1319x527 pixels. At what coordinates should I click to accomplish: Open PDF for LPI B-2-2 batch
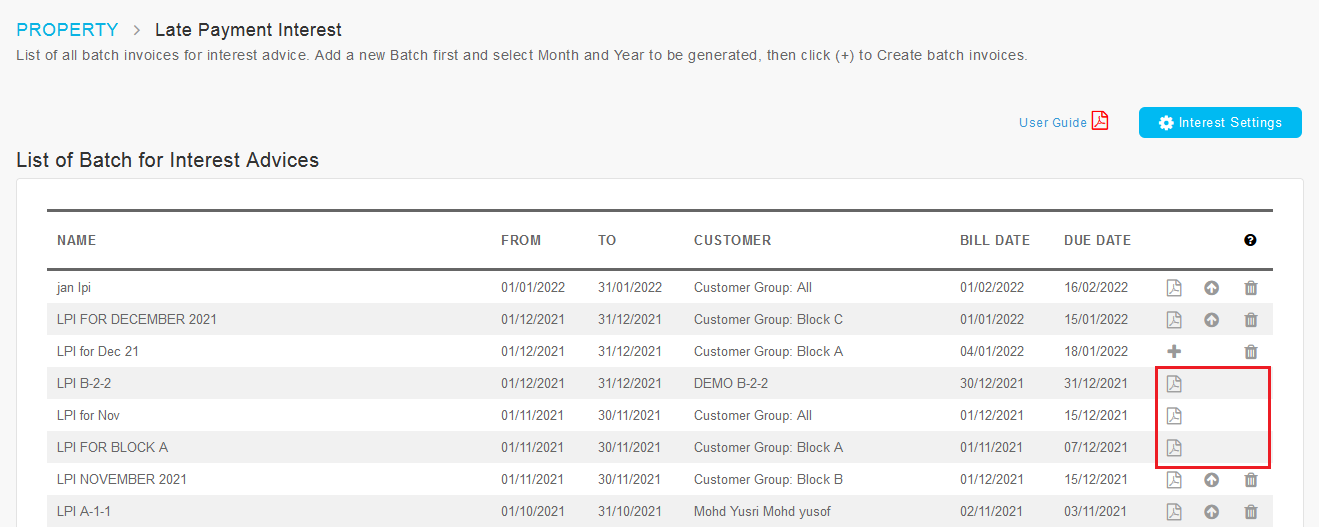click(1174, 384)
